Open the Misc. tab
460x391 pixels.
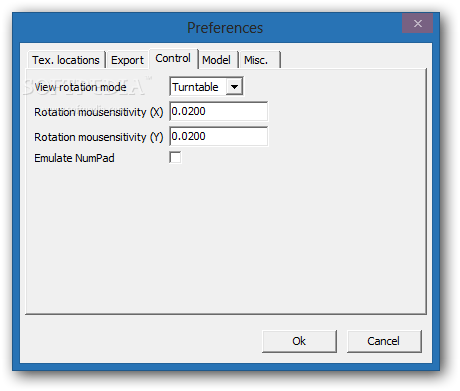pyautogui.click(x=260, y=60)
